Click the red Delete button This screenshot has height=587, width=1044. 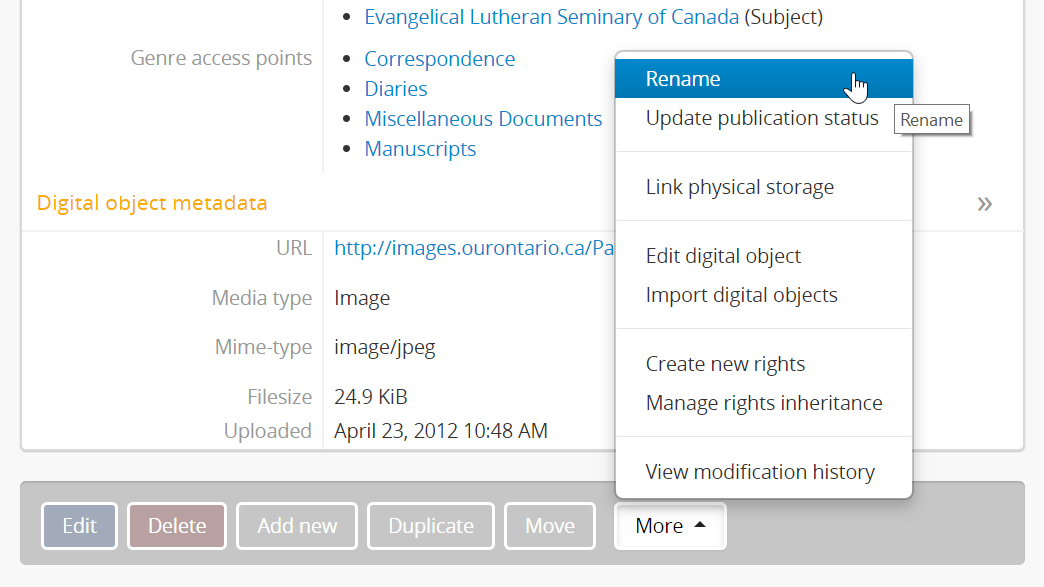coord(177,526)
